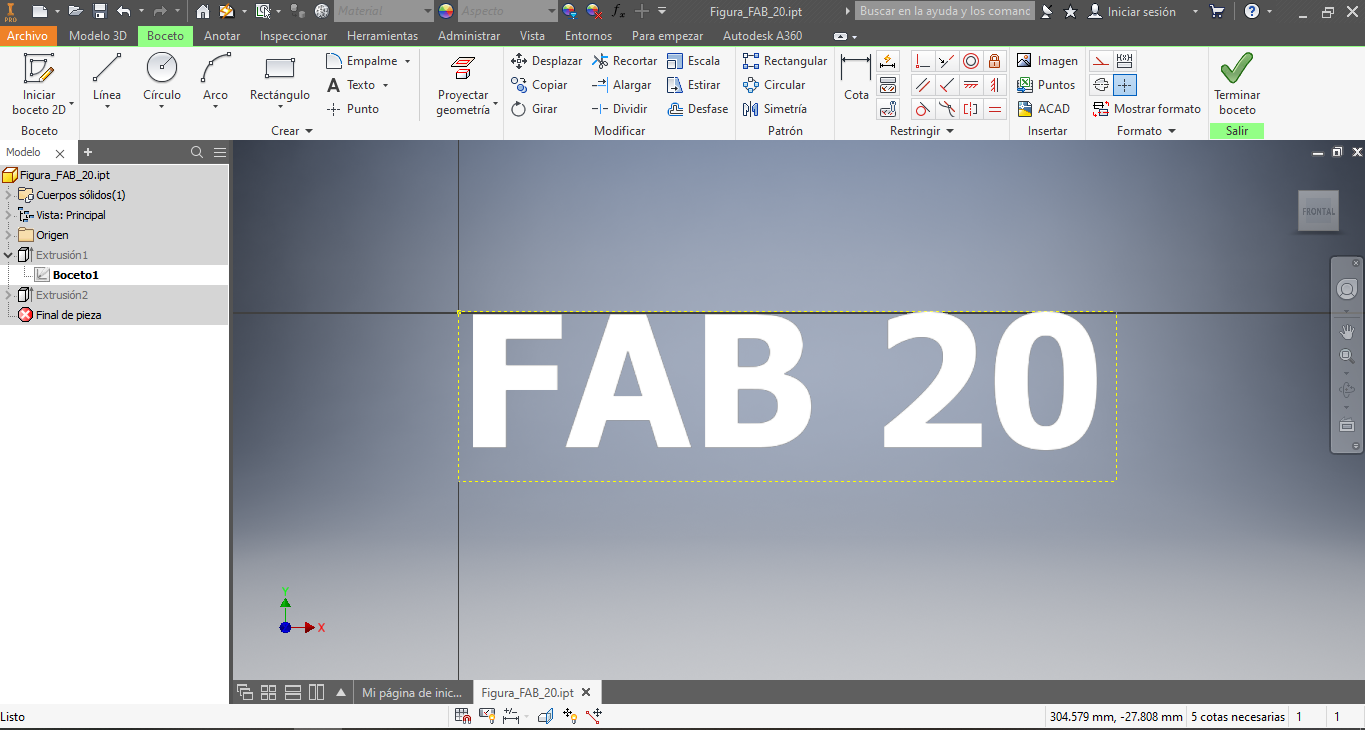Click Mostrar formato button
This screenshot has height=730, width=1366.
(1147, 109)
